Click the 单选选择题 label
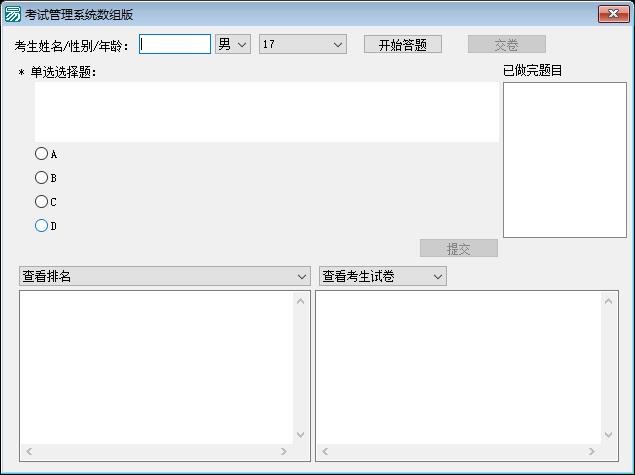Screen dimensions: 635x475 coord(58,72)
